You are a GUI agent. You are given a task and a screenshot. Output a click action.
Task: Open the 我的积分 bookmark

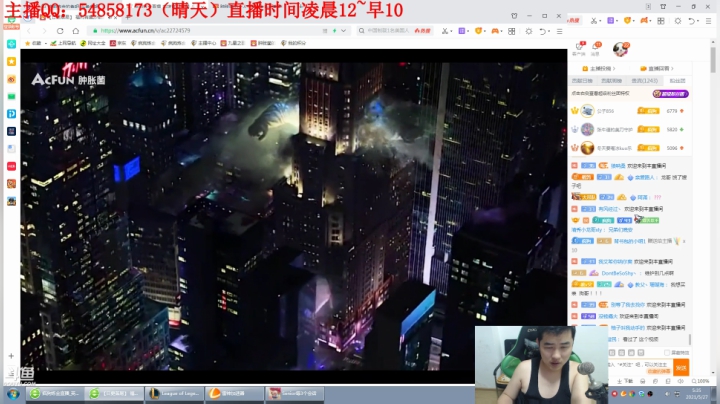(293, 43)
